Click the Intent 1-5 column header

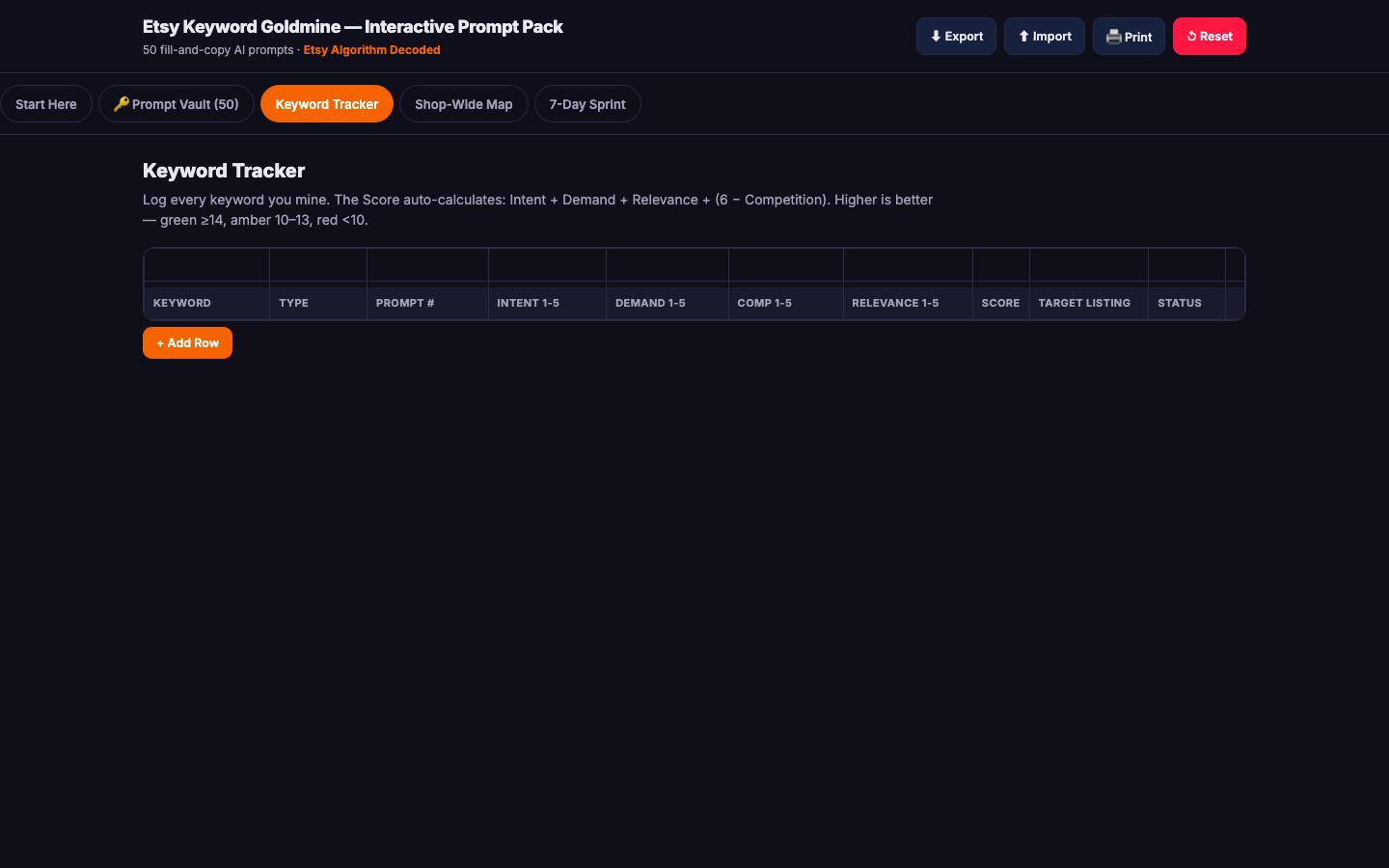547,303
